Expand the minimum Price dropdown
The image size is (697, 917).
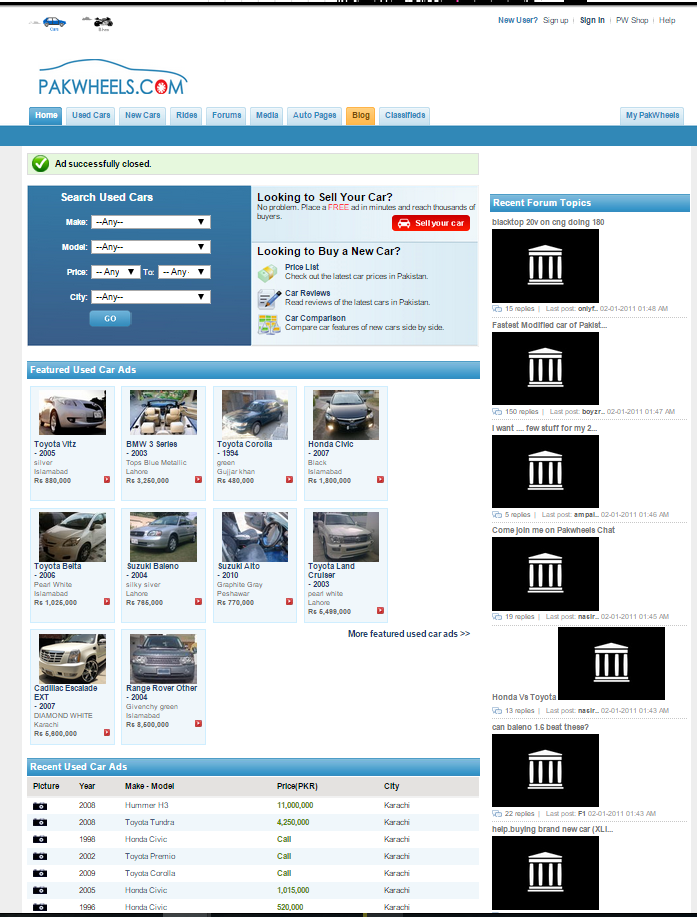point(116,272)
